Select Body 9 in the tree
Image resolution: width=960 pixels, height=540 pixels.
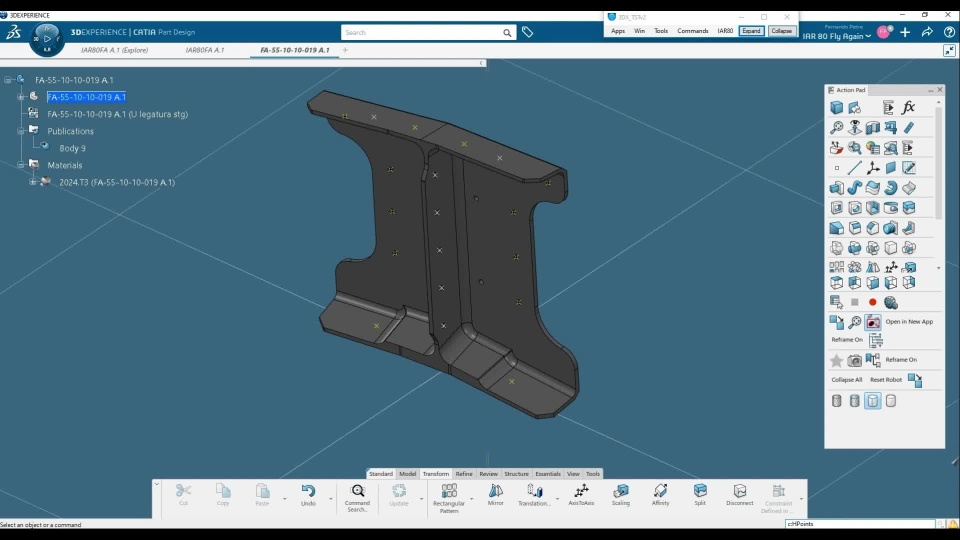click(x=72, y=148)
